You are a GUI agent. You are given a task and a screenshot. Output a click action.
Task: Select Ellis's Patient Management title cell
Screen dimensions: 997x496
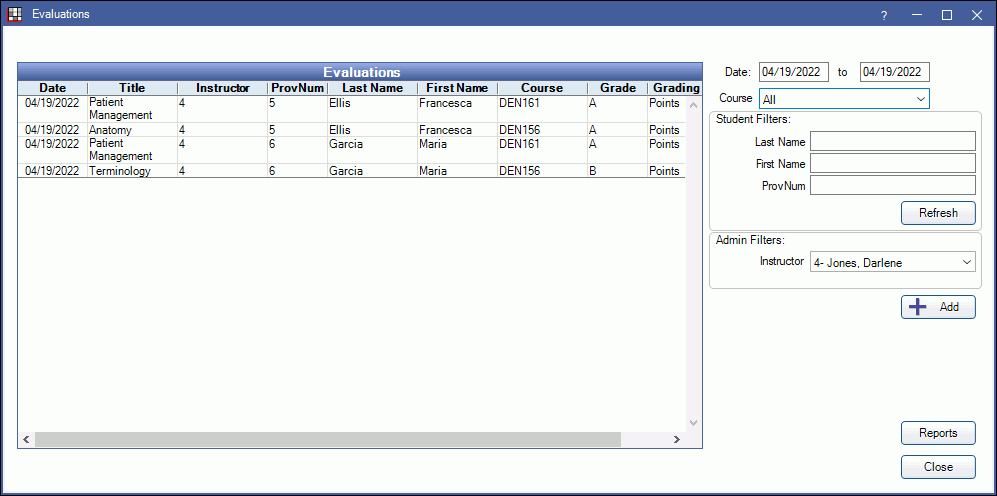pos(132,109)
